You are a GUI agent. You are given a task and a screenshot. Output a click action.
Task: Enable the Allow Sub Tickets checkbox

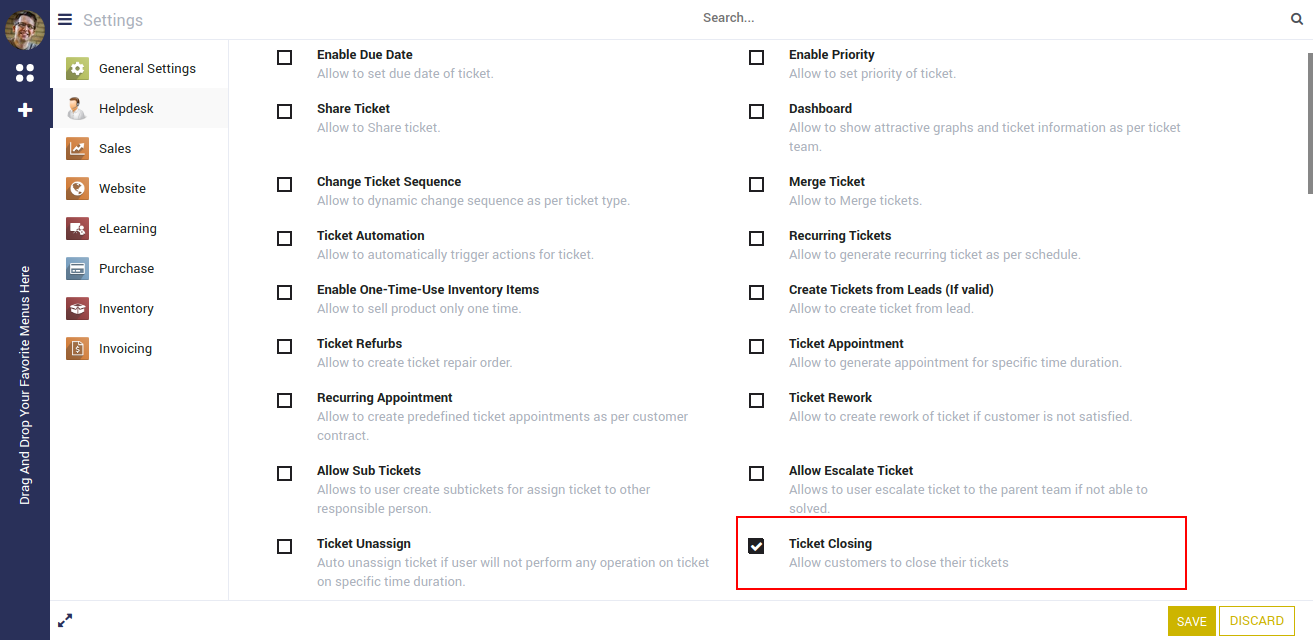click(284, 473)
